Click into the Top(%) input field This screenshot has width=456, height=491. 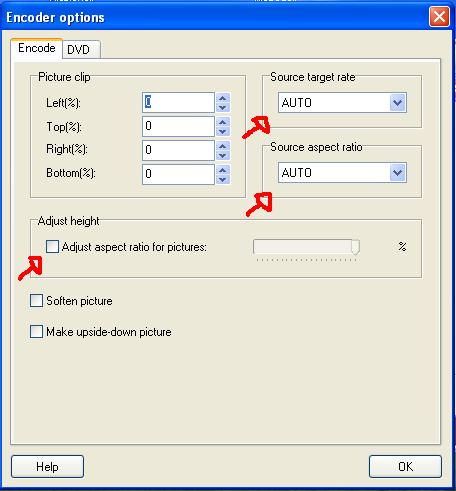pyautogui.click(x=178, y=126)
